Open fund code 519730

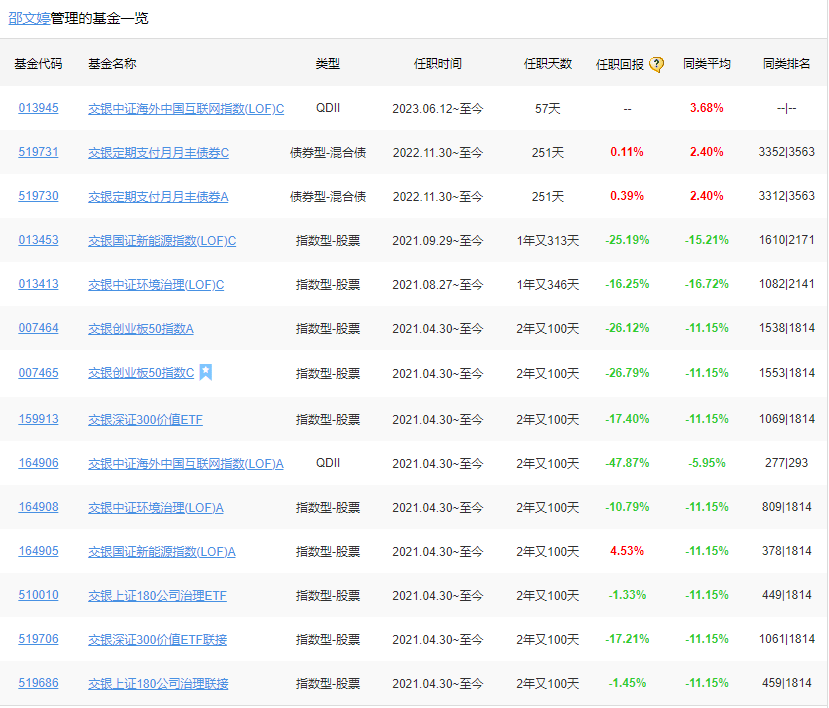[38, 197]
